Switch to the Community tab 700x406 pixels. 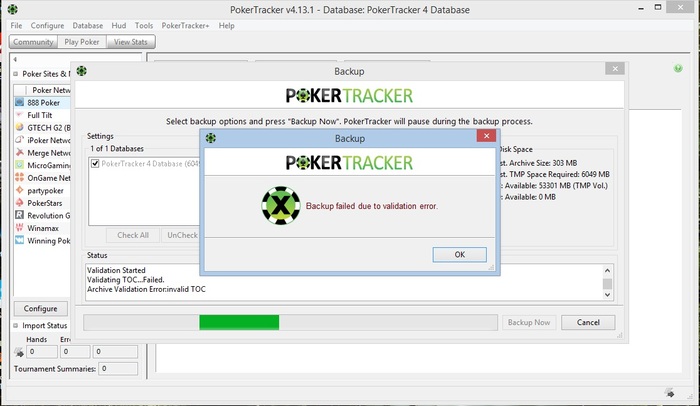click(x=33, y=42)
